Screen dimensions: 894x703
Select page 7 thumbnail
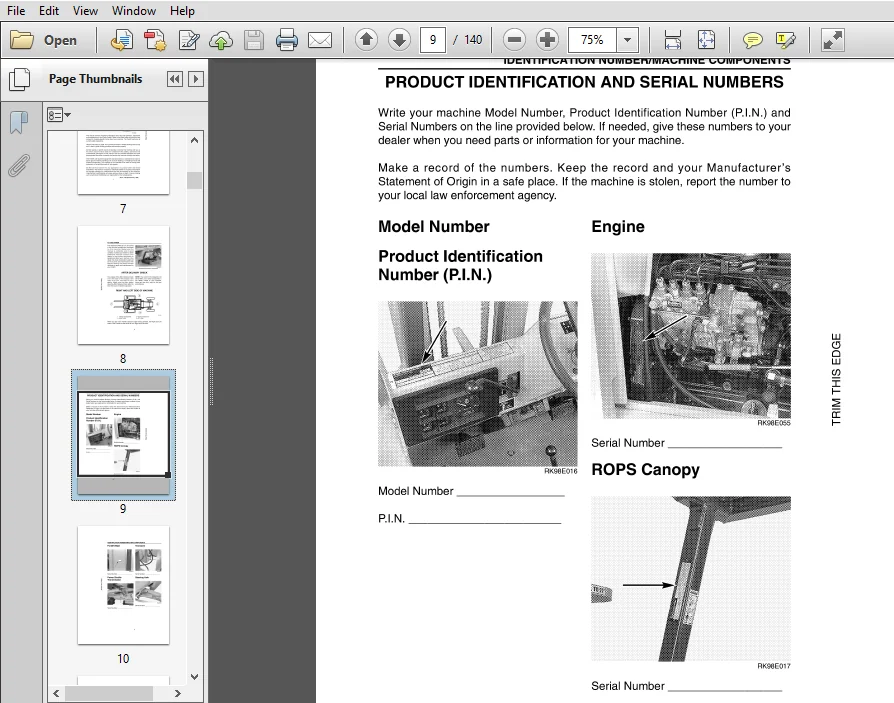124,162
